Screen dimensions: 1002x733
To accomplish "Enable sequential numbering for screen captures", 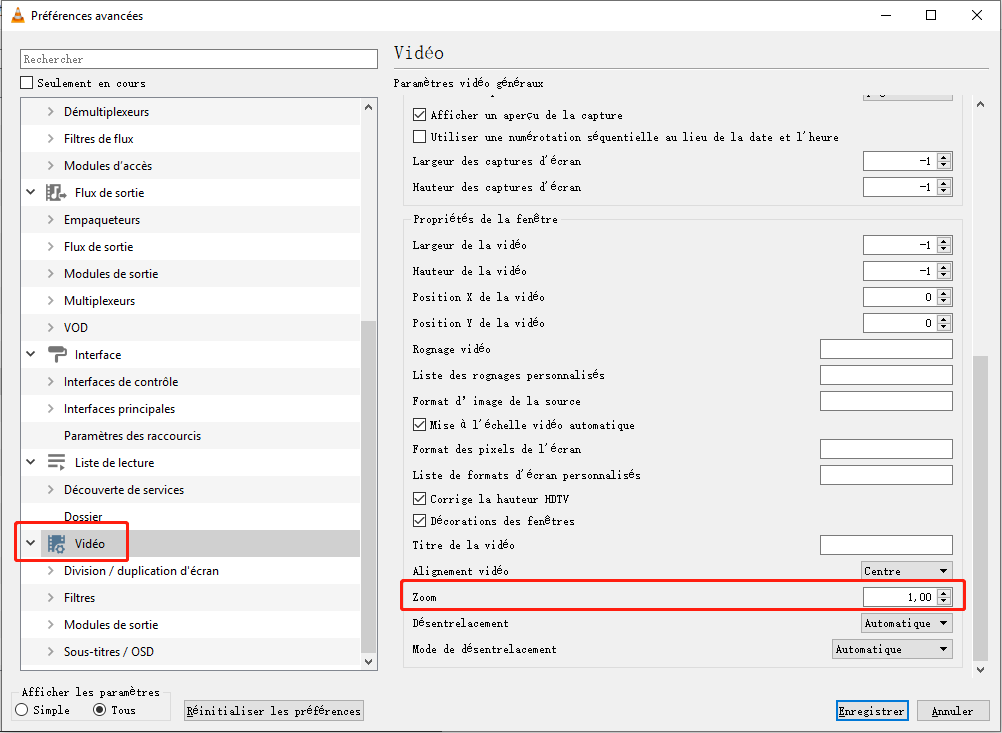I will [419, 137].
